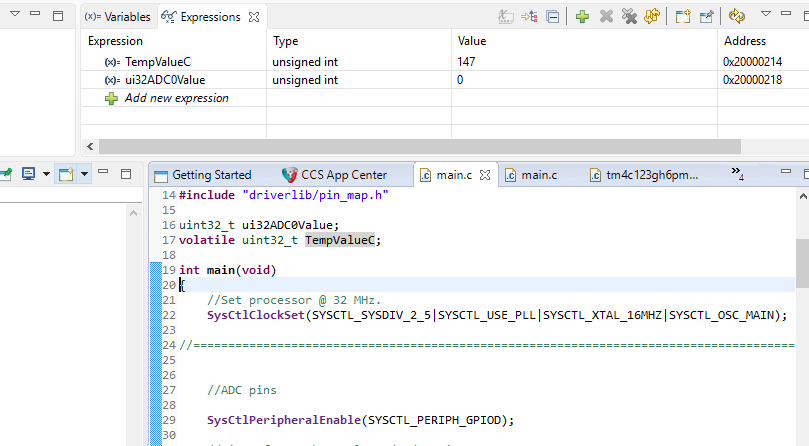Click the Remove selected expression icon
The image size is (809, 446).
click(606, 17)
